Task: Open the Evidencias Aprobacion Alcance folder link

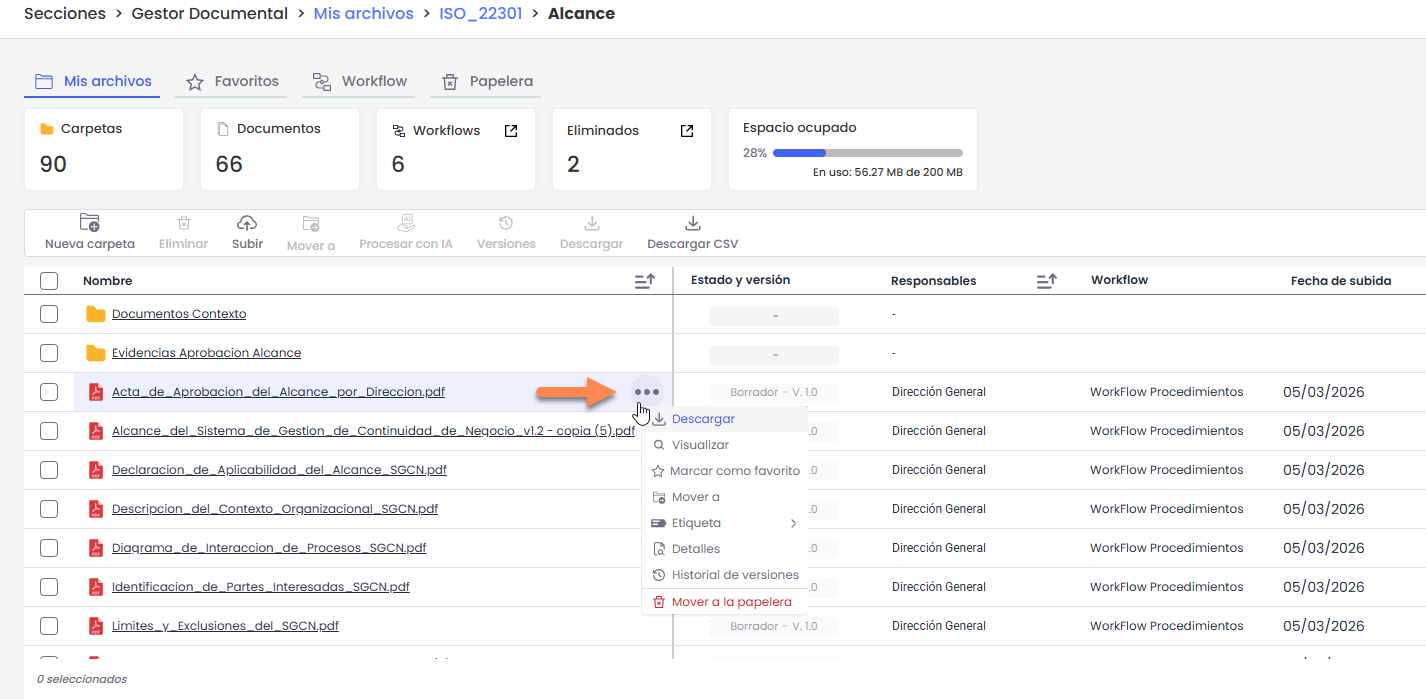Action: (x=206, y=353)
